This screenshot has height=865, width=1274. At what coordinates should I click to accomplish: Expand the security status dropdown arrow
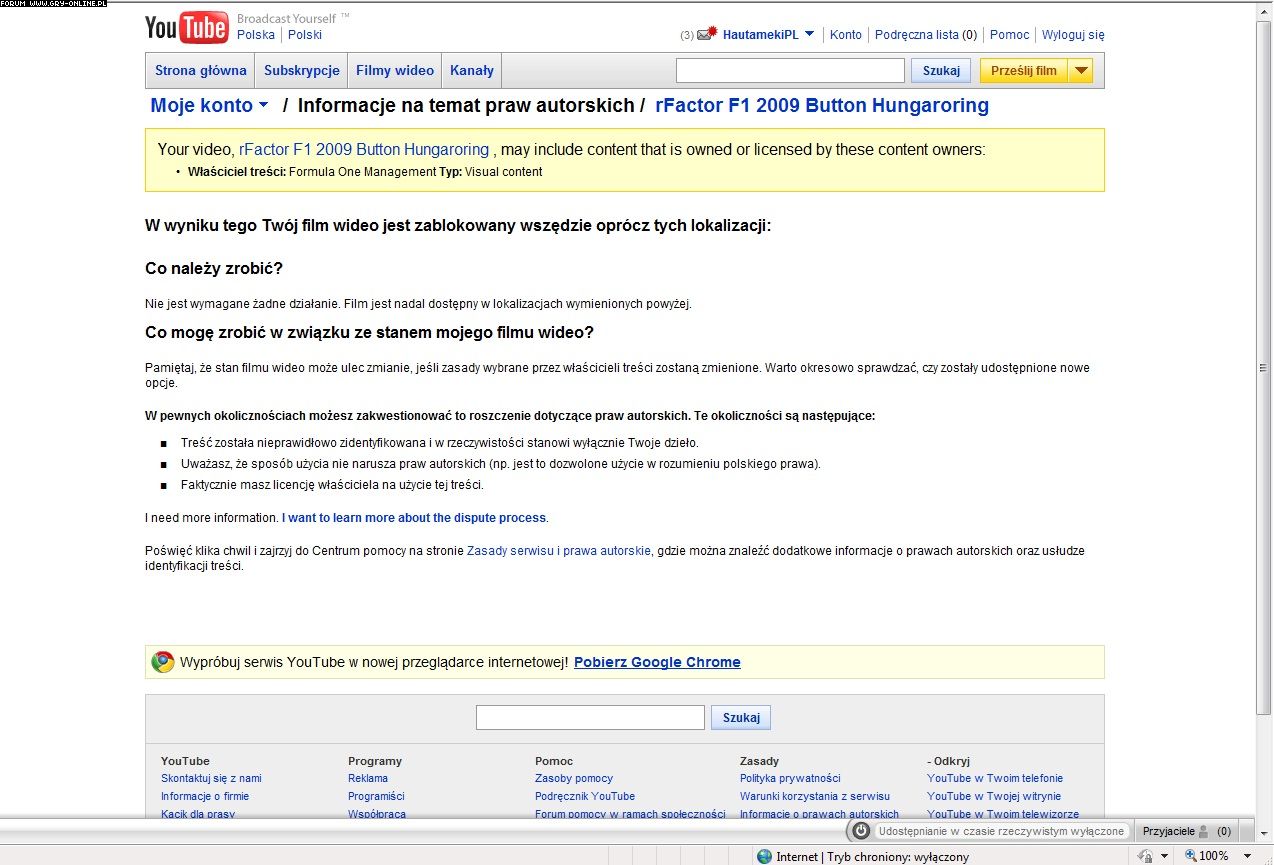[1164, 857]
